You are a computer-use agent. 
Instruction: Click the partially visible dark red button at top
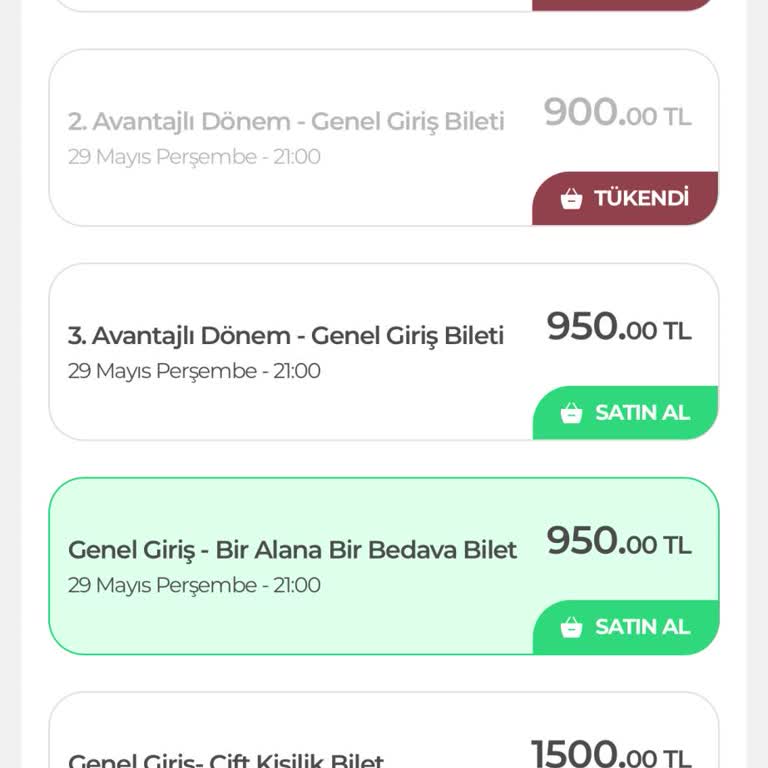coord(624,4)
